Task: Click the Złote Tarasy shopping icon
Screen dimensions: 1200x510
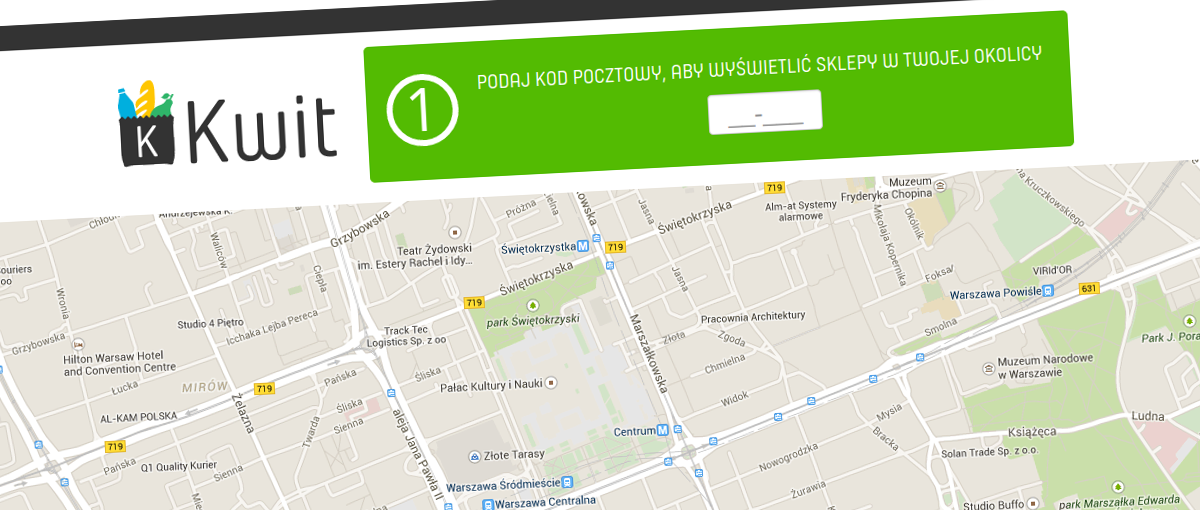Action: pos(474,457)
